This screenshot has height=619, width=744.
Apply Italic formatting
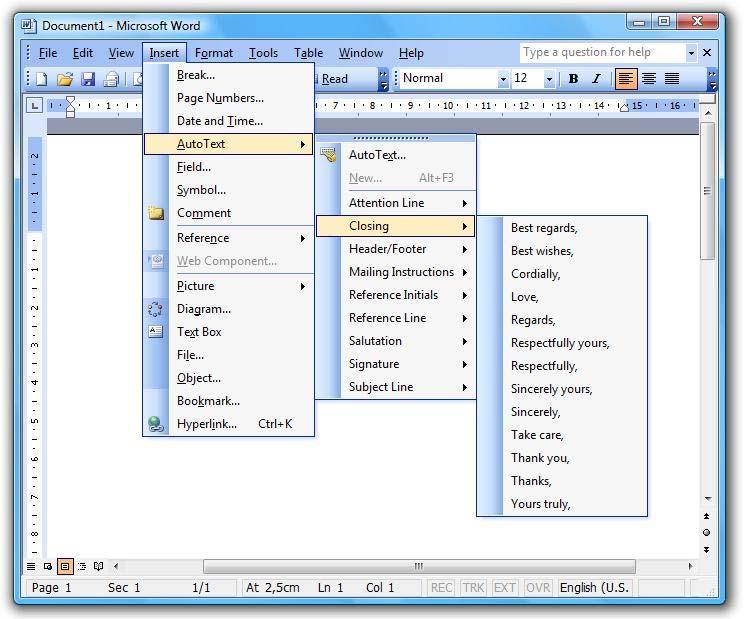coord(596,78)
